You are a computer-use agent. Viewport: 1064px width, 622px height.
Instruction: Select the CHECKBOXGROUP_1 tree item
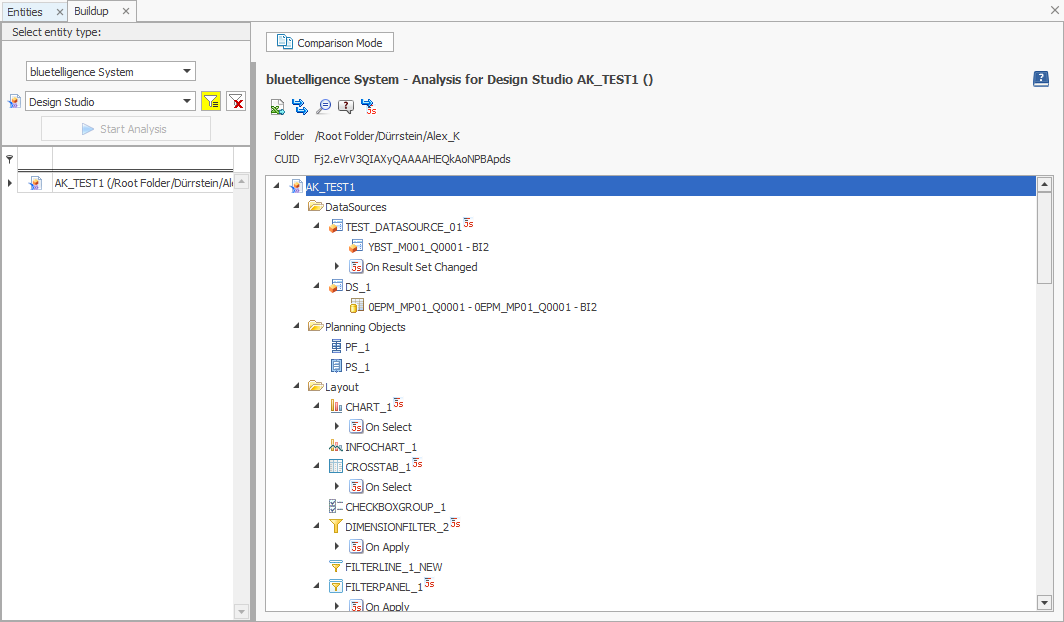point(394,507)
